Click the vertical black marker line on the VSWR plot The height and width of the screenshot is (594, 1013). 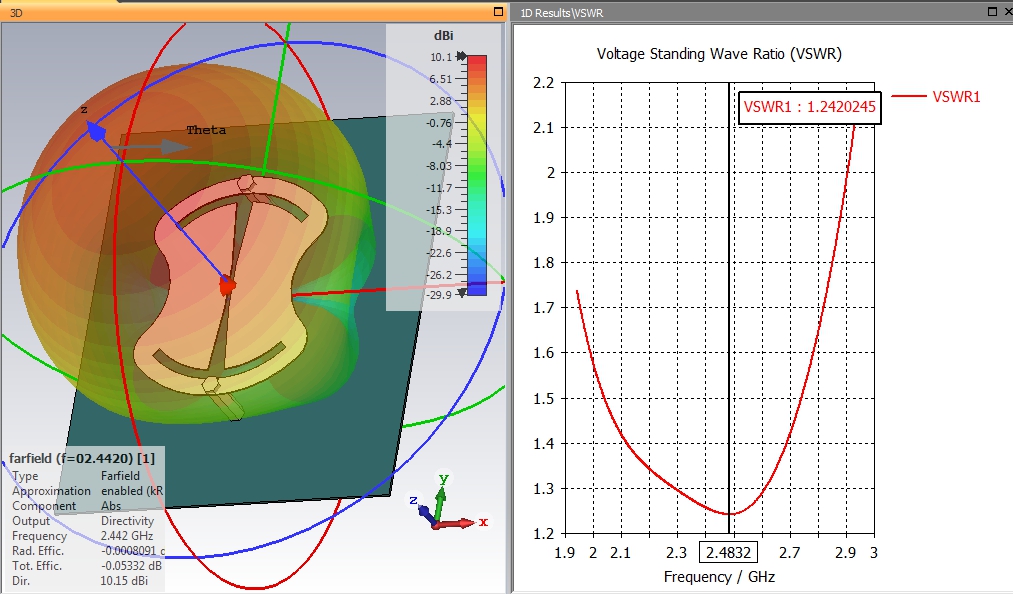coord(729,308)
